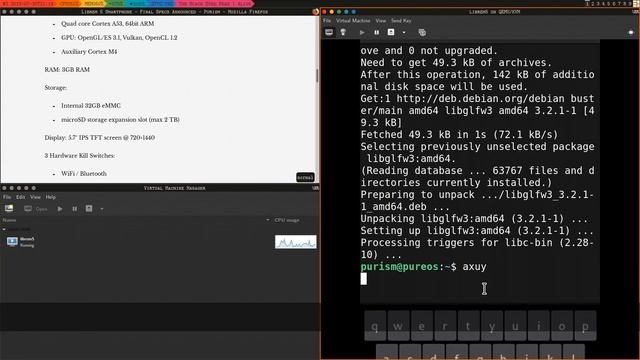Click Open in the Virtual Machine Manager toolbar
640x360 pixels.
[36, 209]
